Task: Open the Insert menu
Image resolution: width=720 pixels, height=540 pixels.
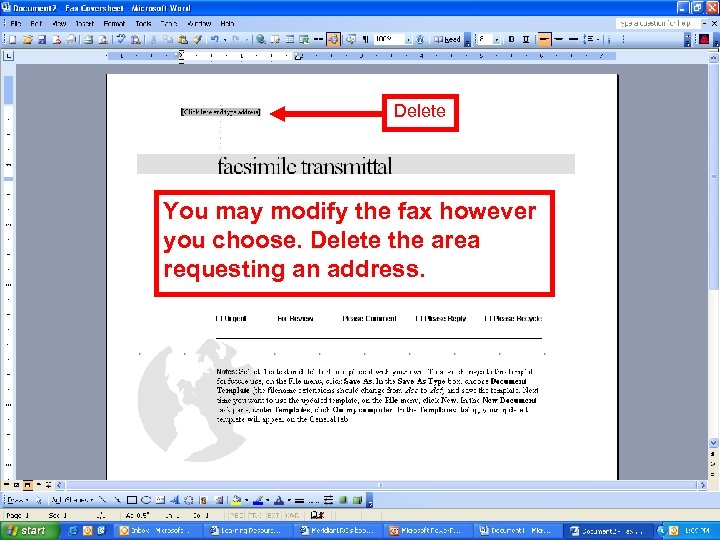Action: click(x=84, y=23)
